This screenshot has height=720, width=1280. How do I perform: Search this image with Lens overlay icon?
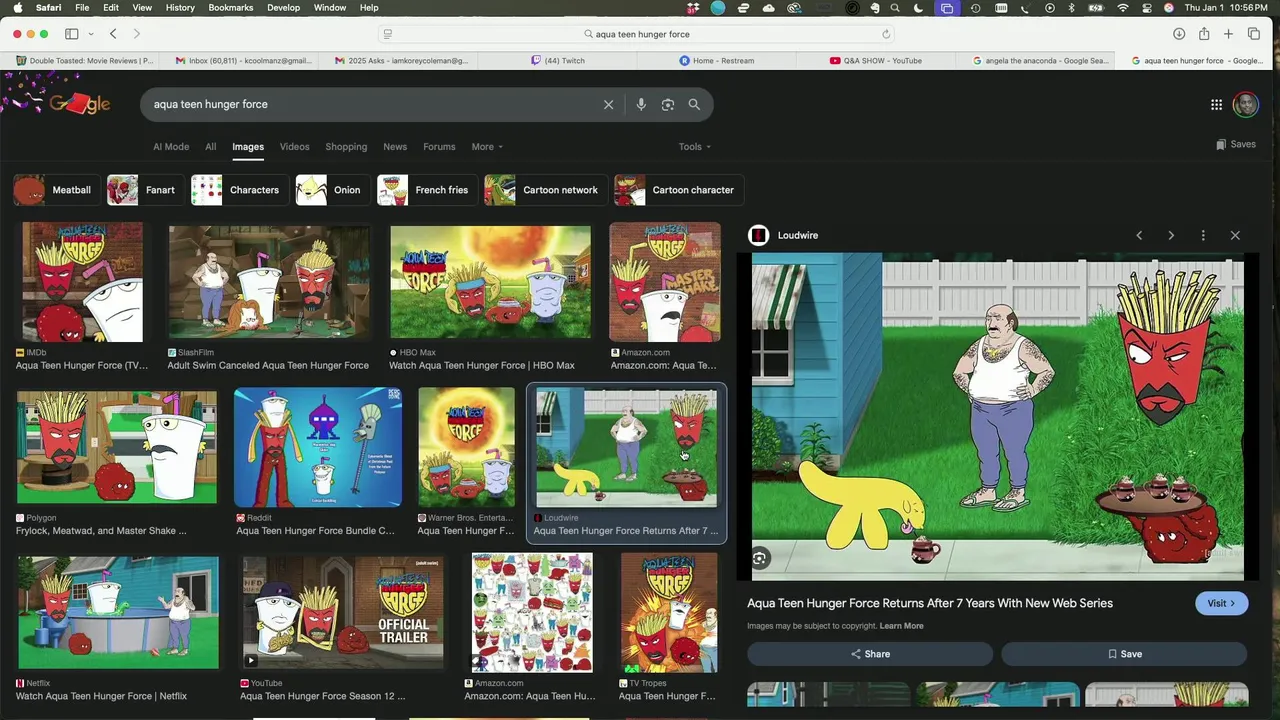click(760, 559)
